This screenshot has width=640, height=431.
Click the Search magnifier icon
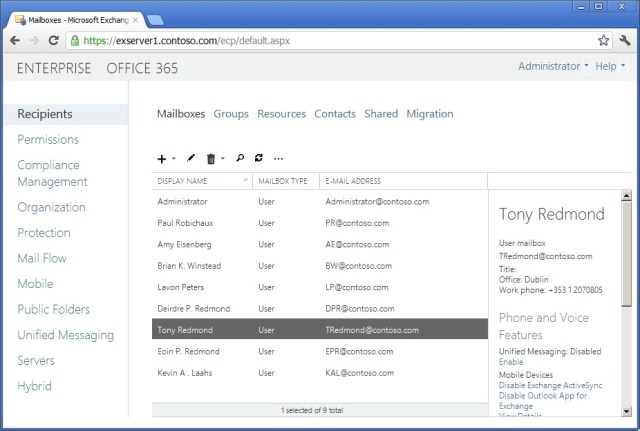point(240,158)
